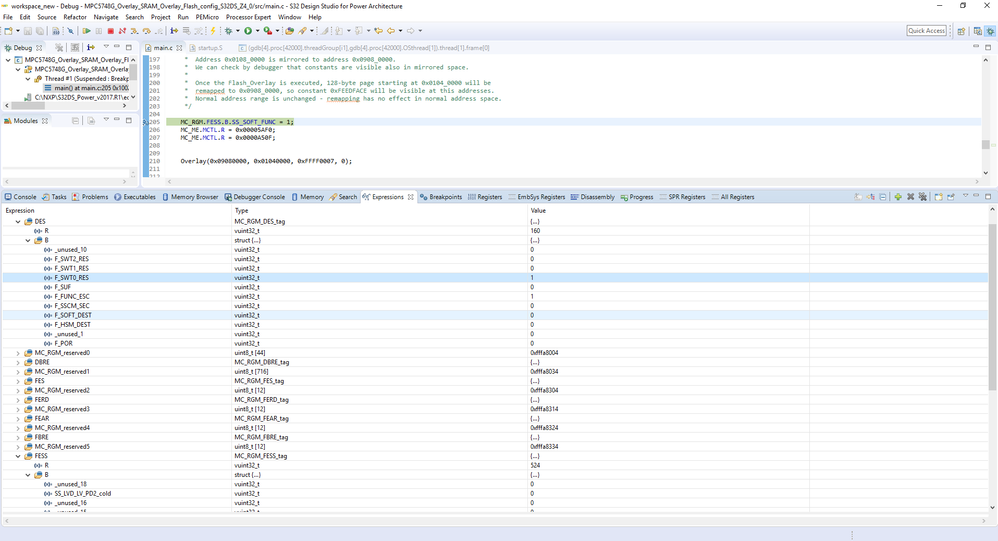
Task: Click the Resume debug toolbar icon
Action: pos(87,31)
